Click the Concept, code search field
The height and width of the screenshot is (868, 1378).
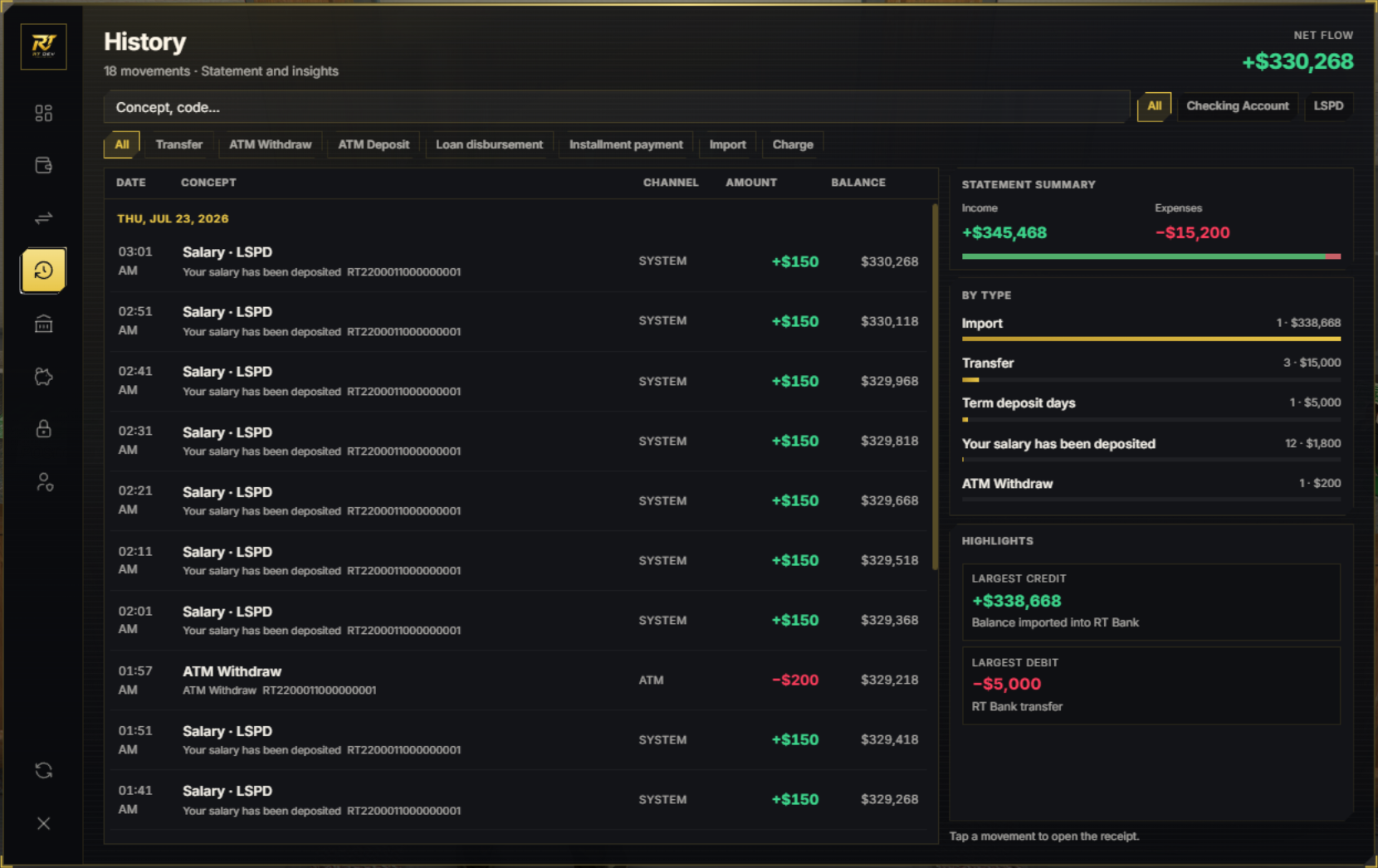pos(616,107)
